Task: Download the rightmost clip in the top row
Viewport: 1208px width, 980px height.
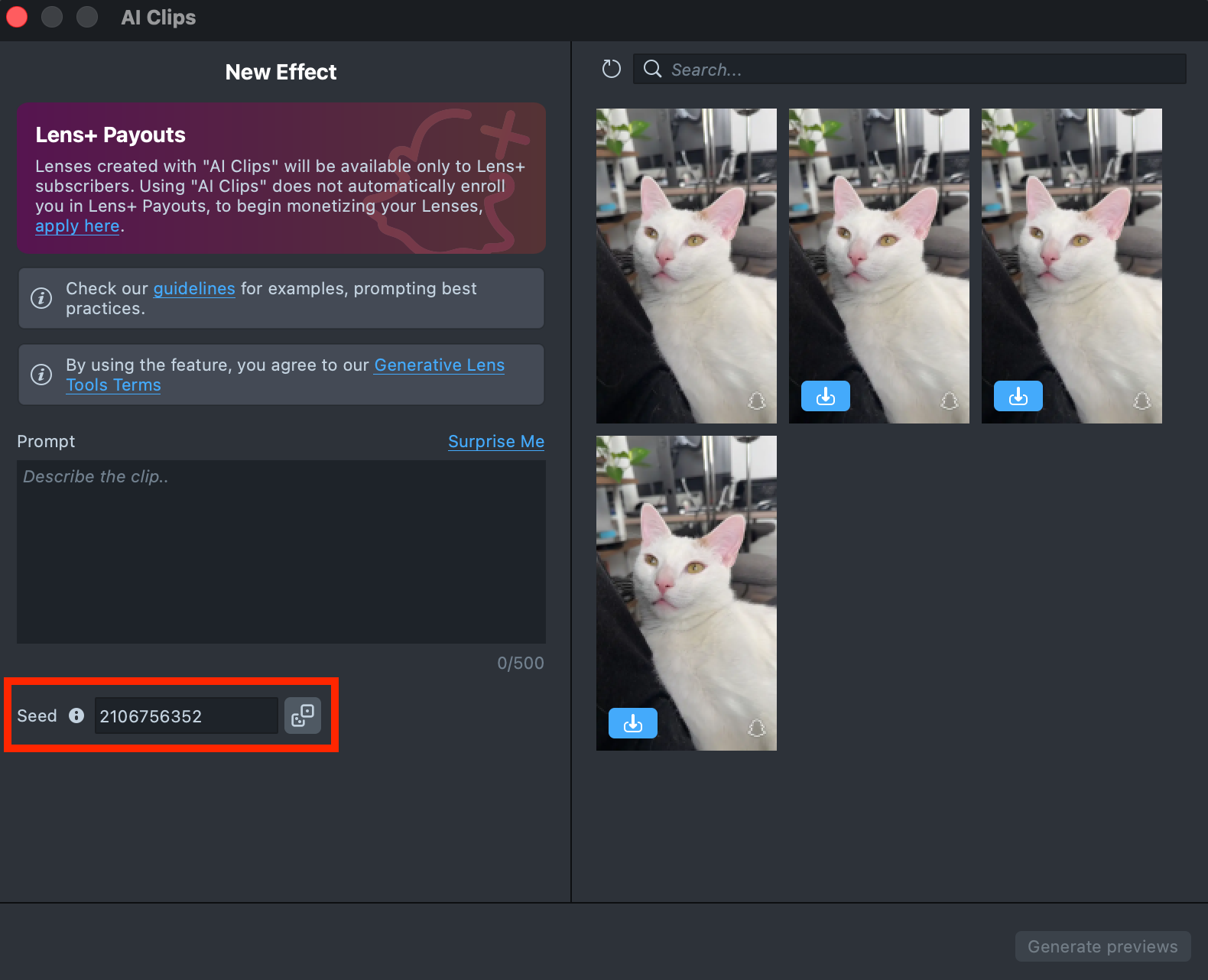Action: 1018,396
